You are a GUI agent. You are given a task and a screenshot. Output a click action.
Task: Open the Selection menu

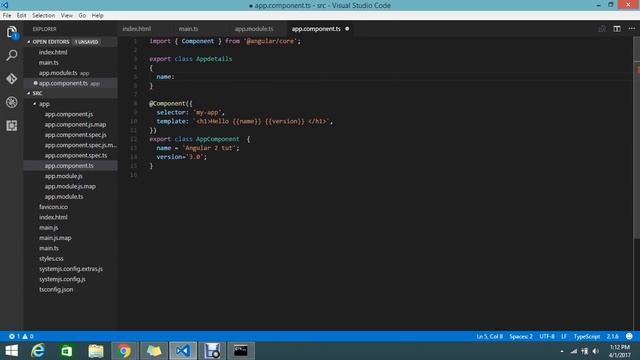pyautogui.click(x=43, y=16)
